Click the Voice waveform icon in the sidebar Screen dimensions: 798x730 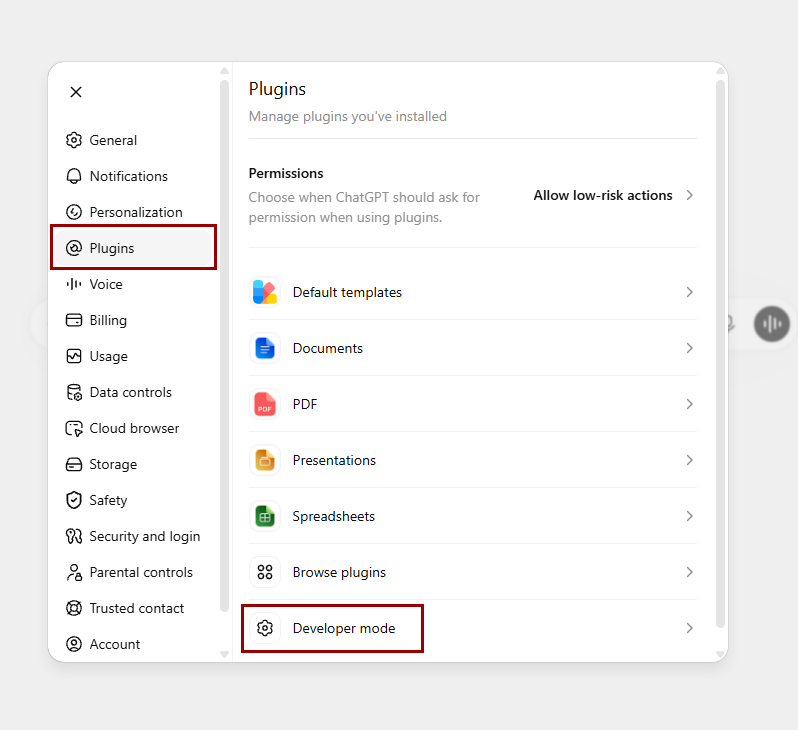click(74, 284)
